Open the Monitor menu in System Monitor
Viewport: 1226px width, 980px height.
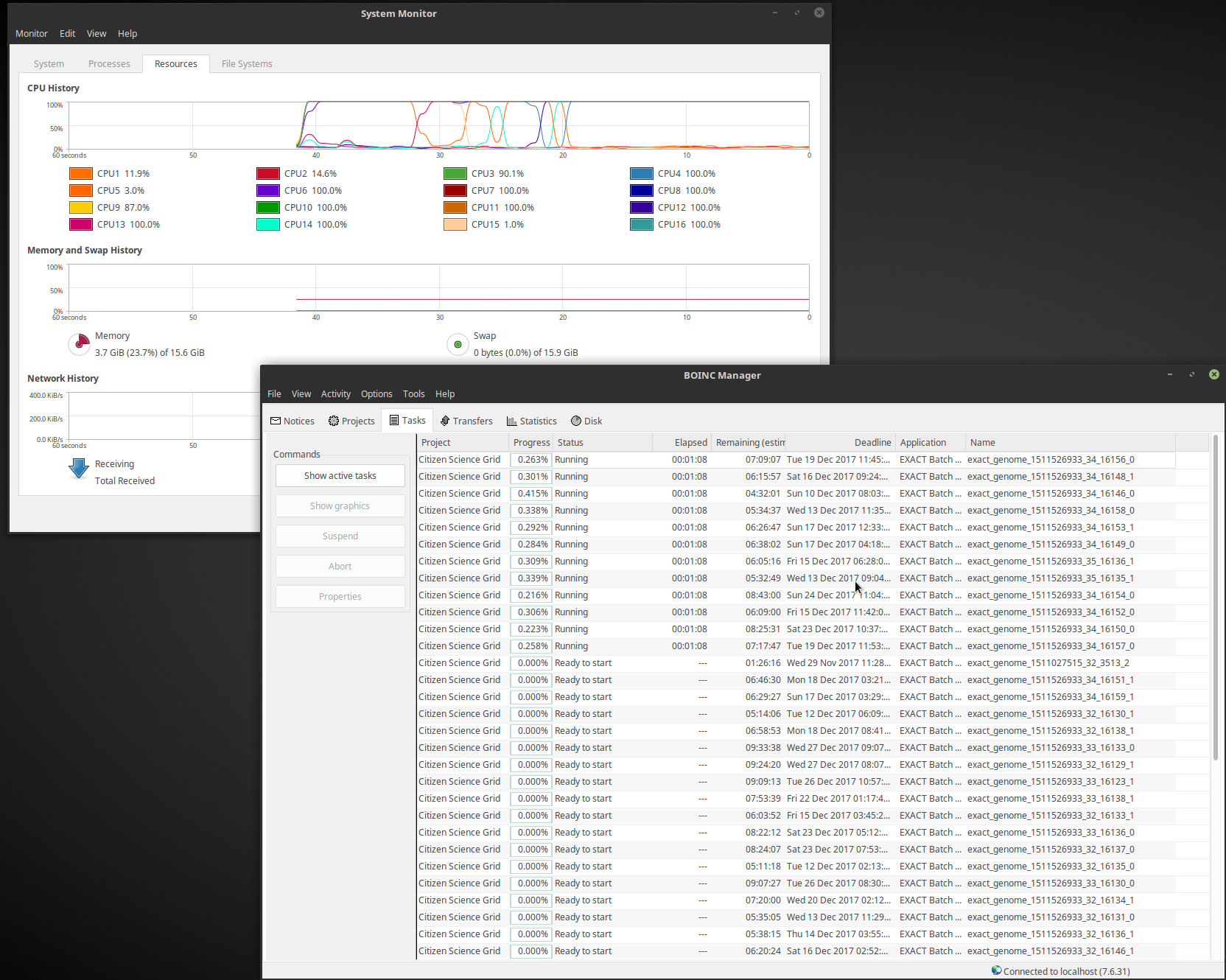pyautogui.click(x=32, y=34)
